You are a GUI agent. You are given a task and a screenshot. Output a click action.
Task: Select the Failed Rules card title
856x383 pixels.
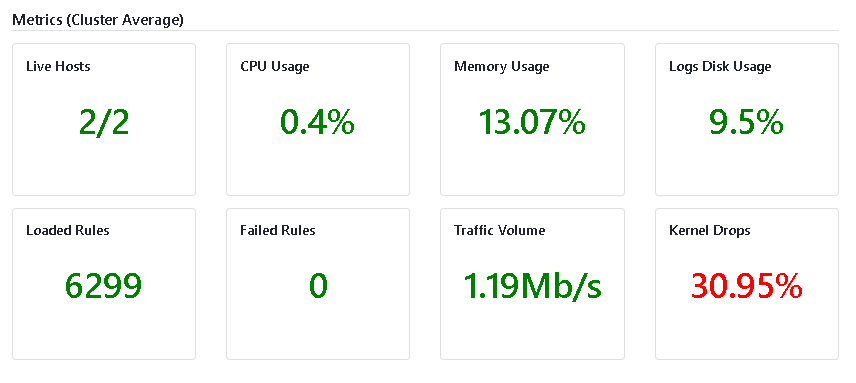pyautogui.click(x=278, y=230)
